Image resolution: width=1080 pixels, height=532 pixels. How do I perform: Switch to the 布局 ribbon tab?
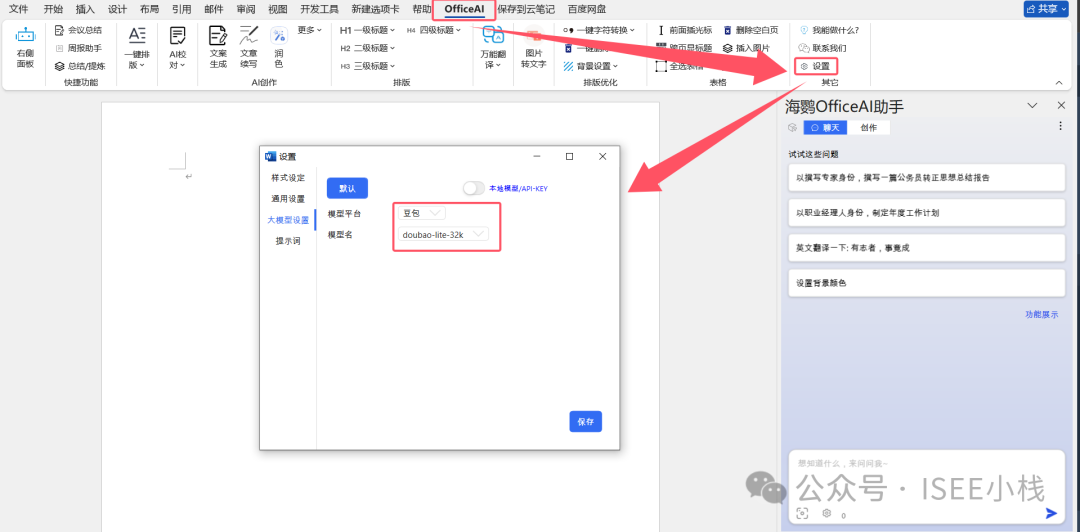point(149,10)
